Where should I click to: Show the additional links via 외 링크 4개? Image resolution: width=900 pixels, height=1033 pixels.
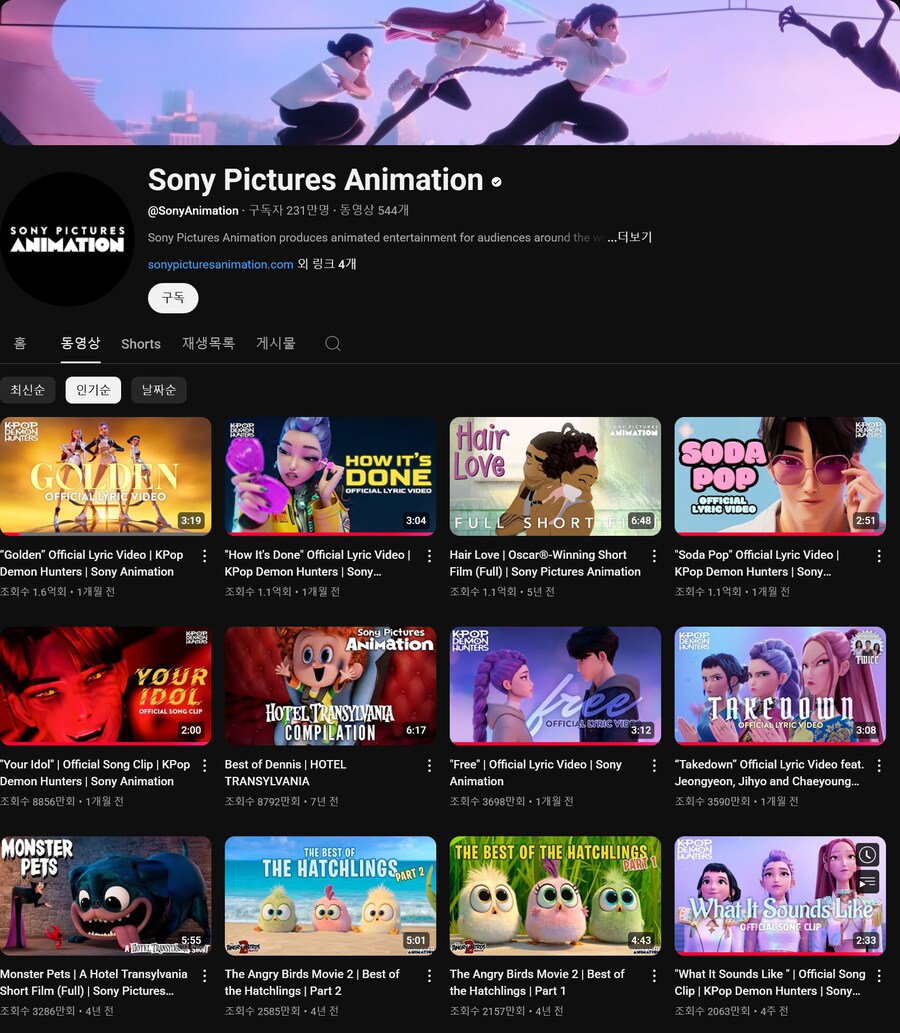coord(327,264)
